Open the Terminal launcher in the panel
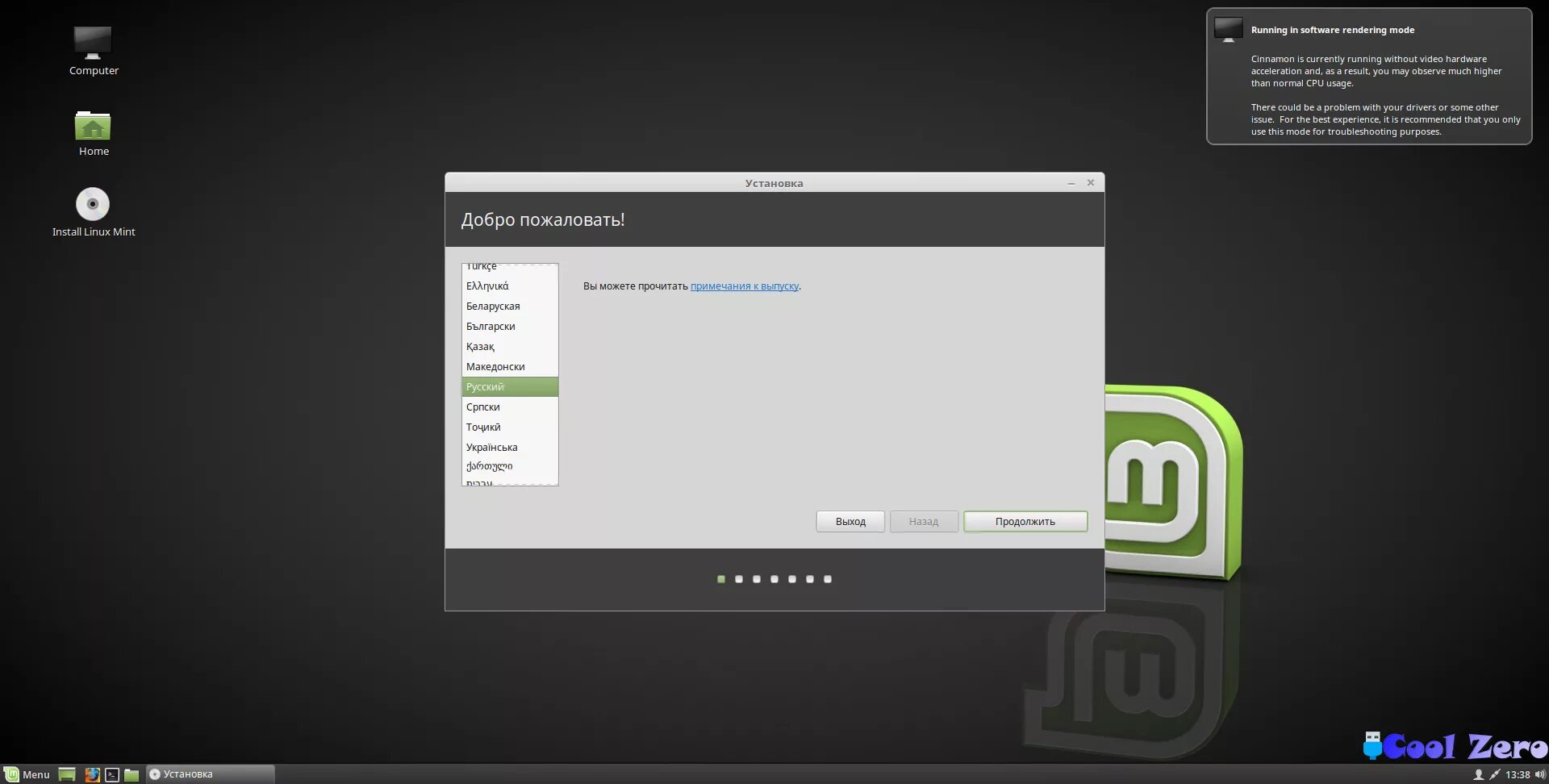 [112, 774]
